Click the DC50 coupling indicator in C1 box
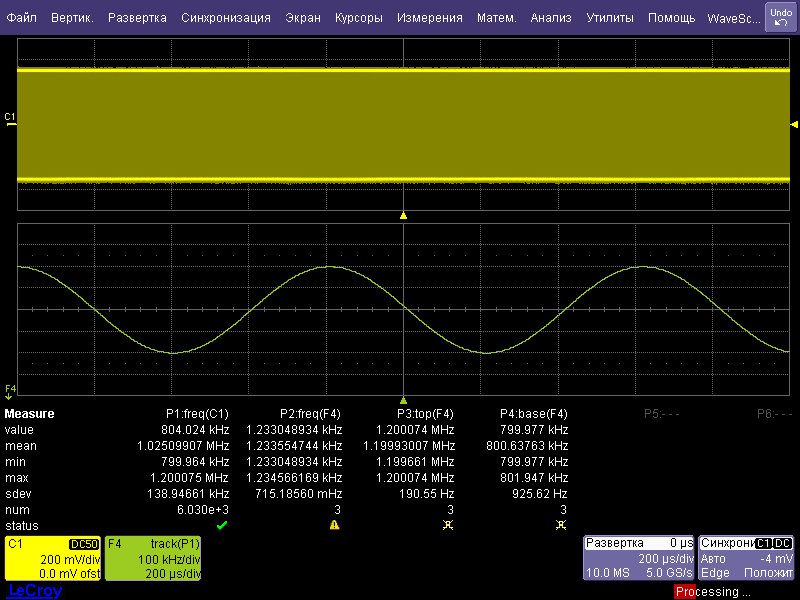 click(x=83, y=544)
